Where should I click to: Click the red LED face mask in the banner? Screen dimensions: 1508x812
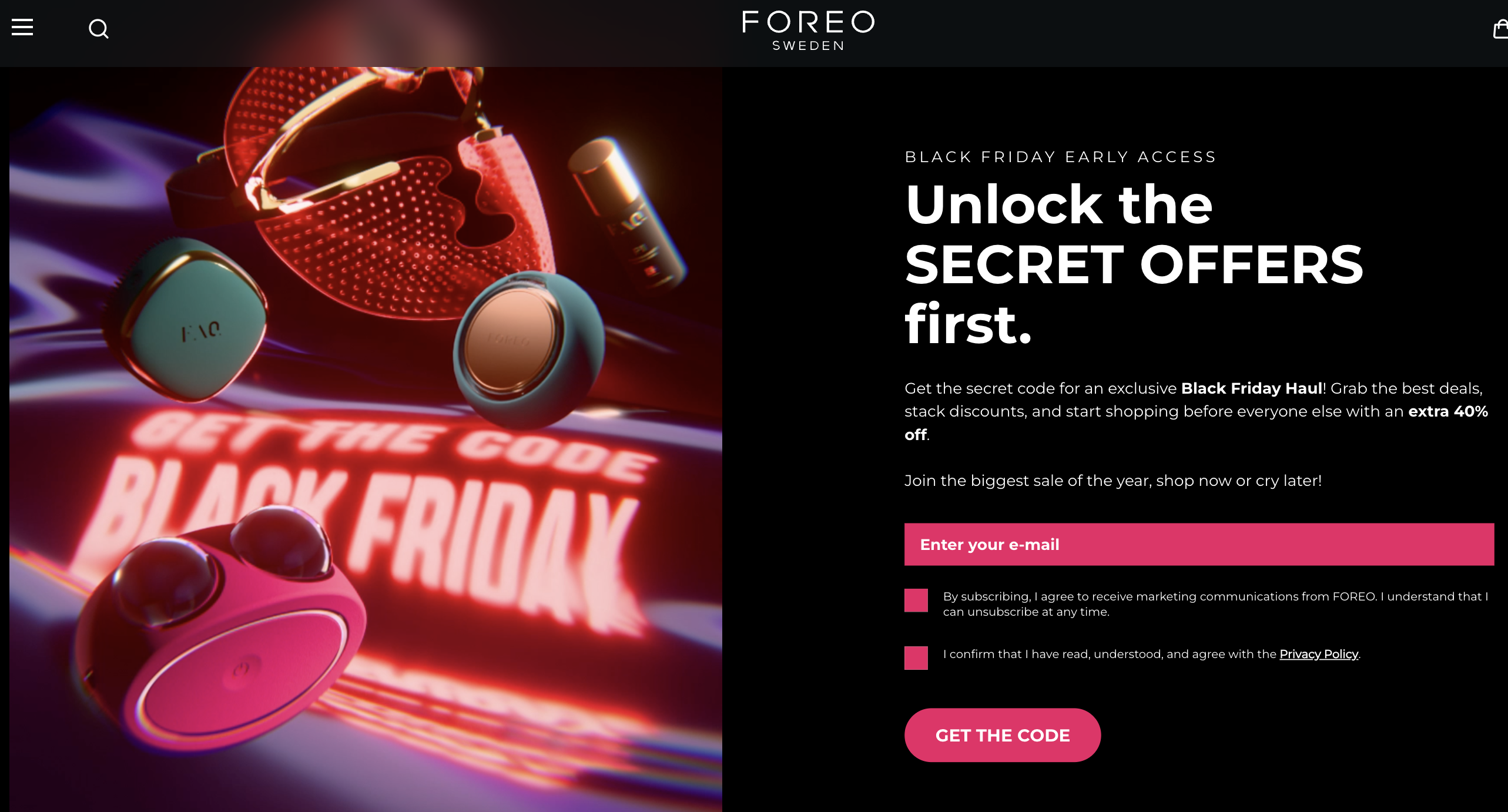[x=376, y=194]
